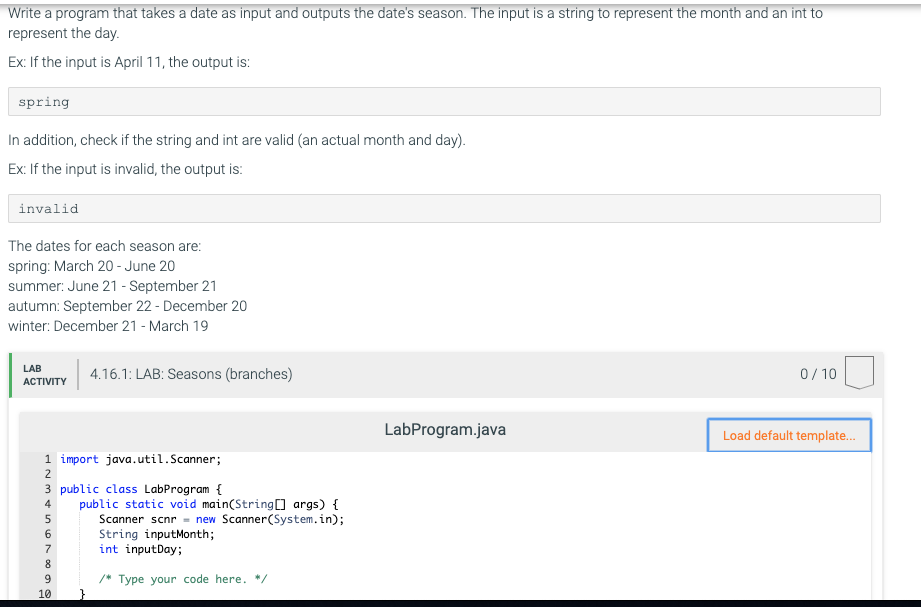
Task: Click line number 9 in the editor
Action: [46, 578]
